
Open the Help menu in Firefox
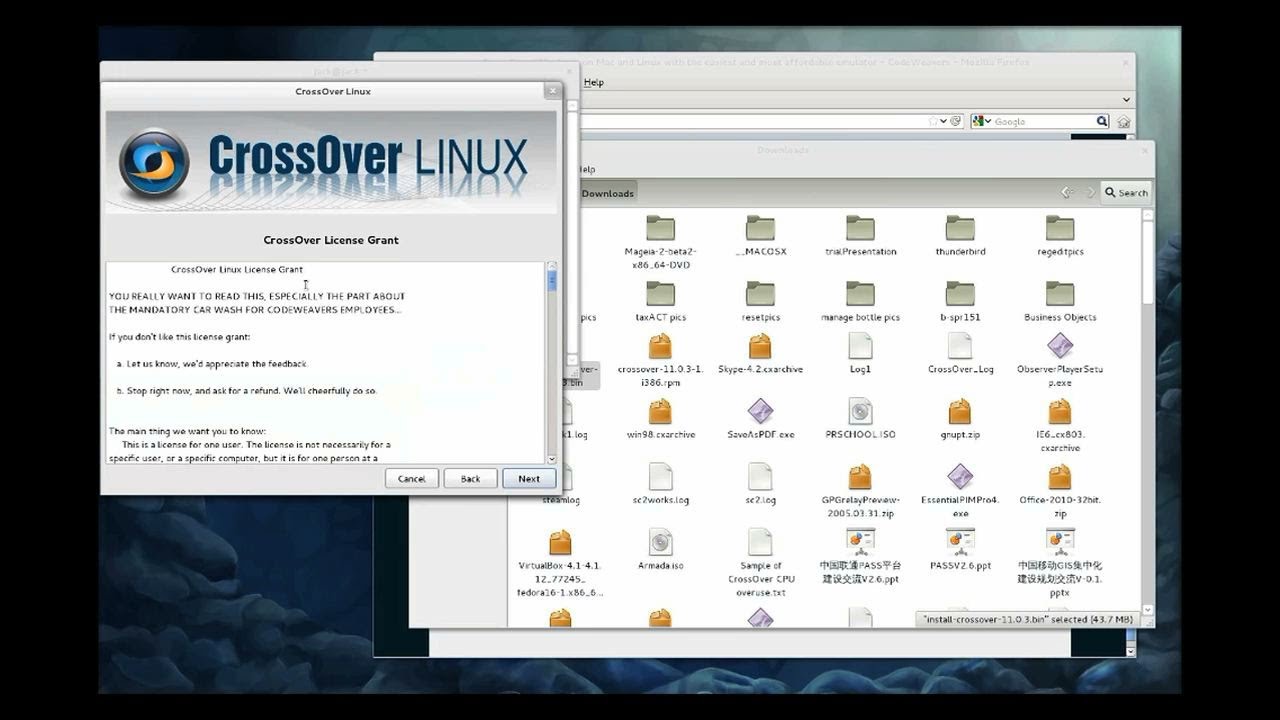pyautogui.click(x=594, y=82)
